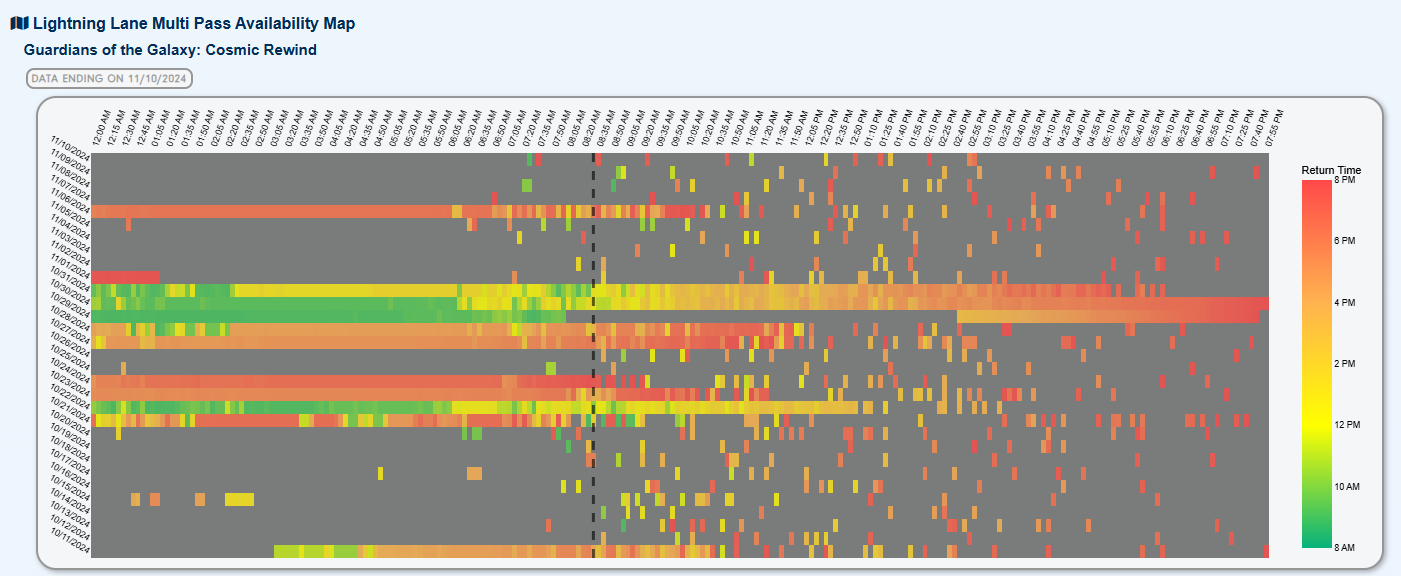Image resolution: width=1401 pixels, height=576 pixels.
Task: Click the 2 PM legend label
Action: click(1345, 364)
